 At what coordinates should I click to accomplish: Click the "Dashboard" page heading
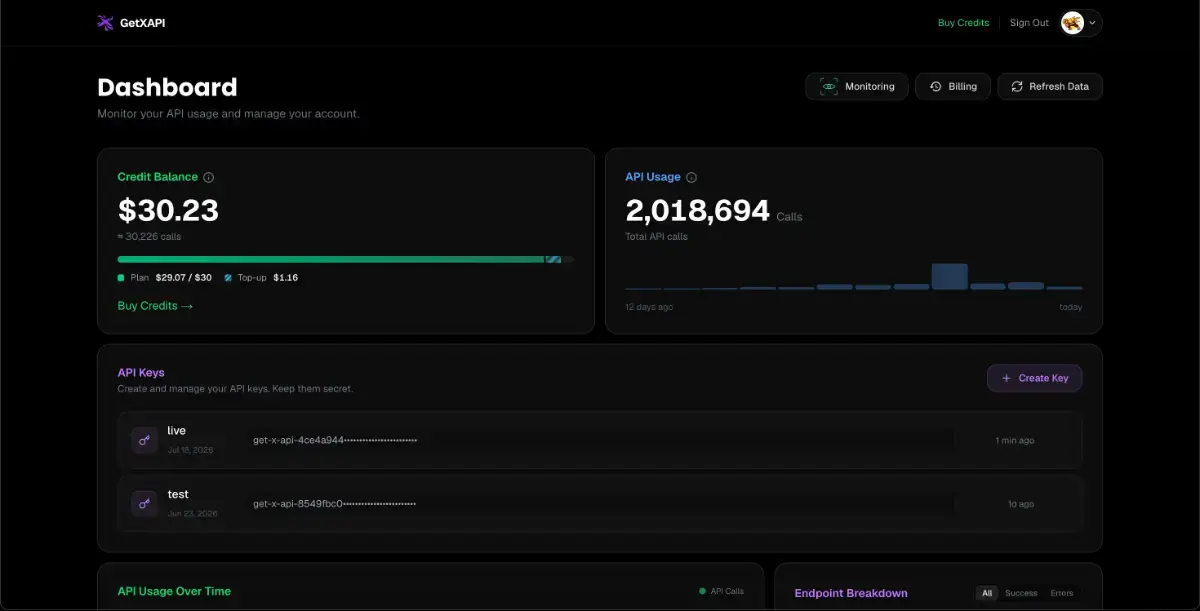click(167, 87)
